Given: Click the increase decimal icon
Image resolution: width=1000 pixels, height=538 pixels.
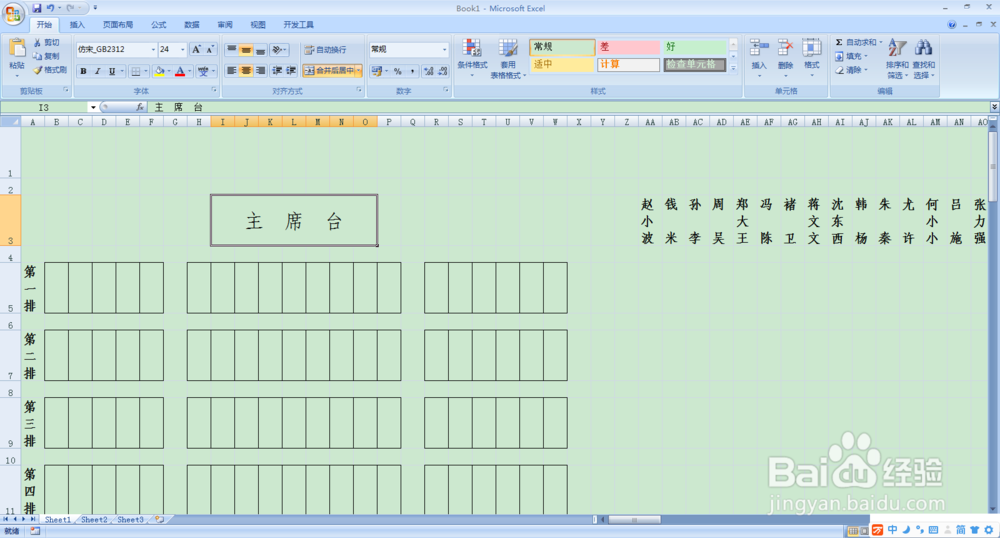Looking at the screenshot, I should click(x=429, y=71).
